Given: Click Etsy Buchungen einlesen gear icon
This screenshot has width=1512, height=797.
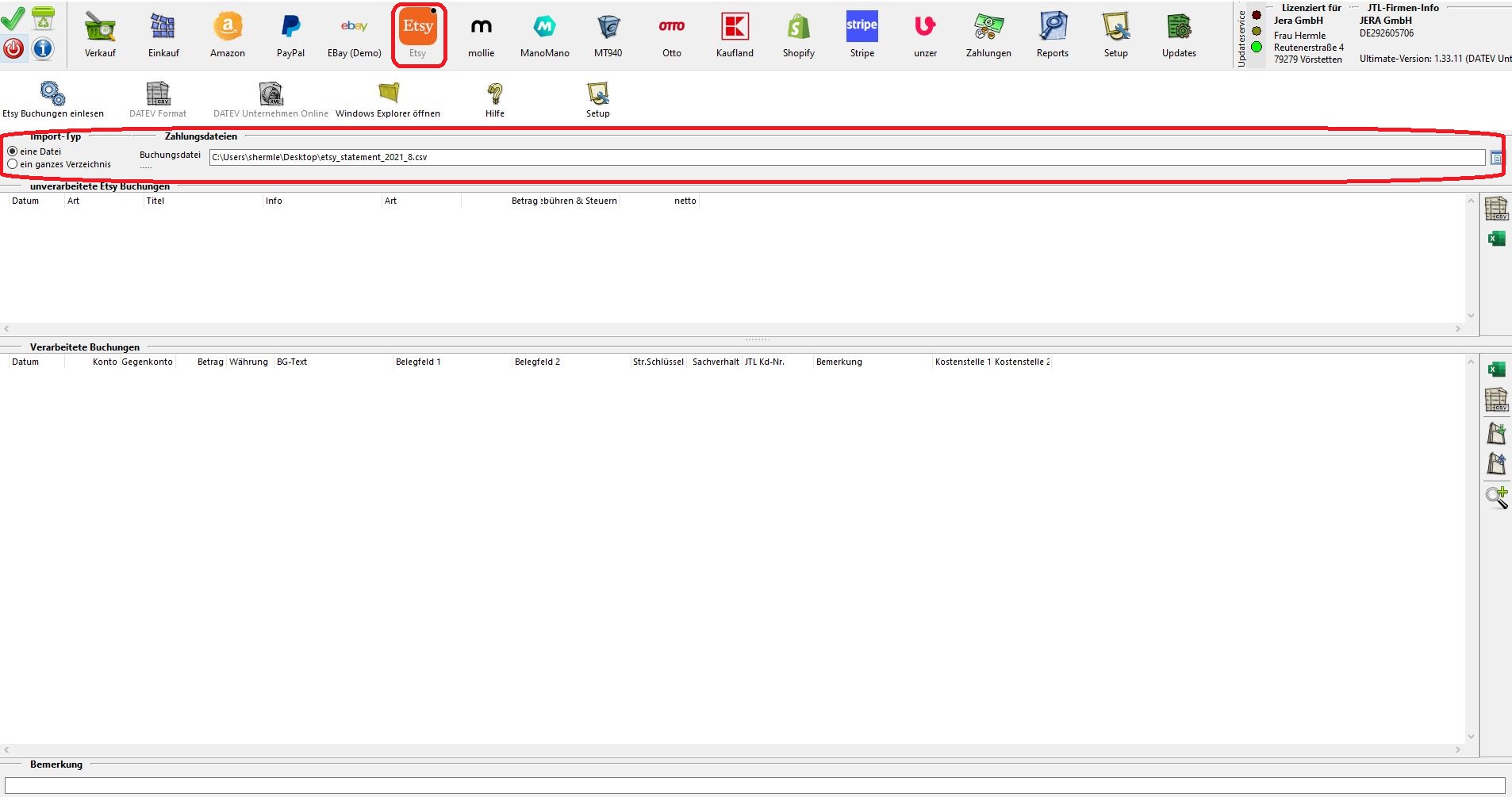Looking at the screenshot, I should [52, 94].
